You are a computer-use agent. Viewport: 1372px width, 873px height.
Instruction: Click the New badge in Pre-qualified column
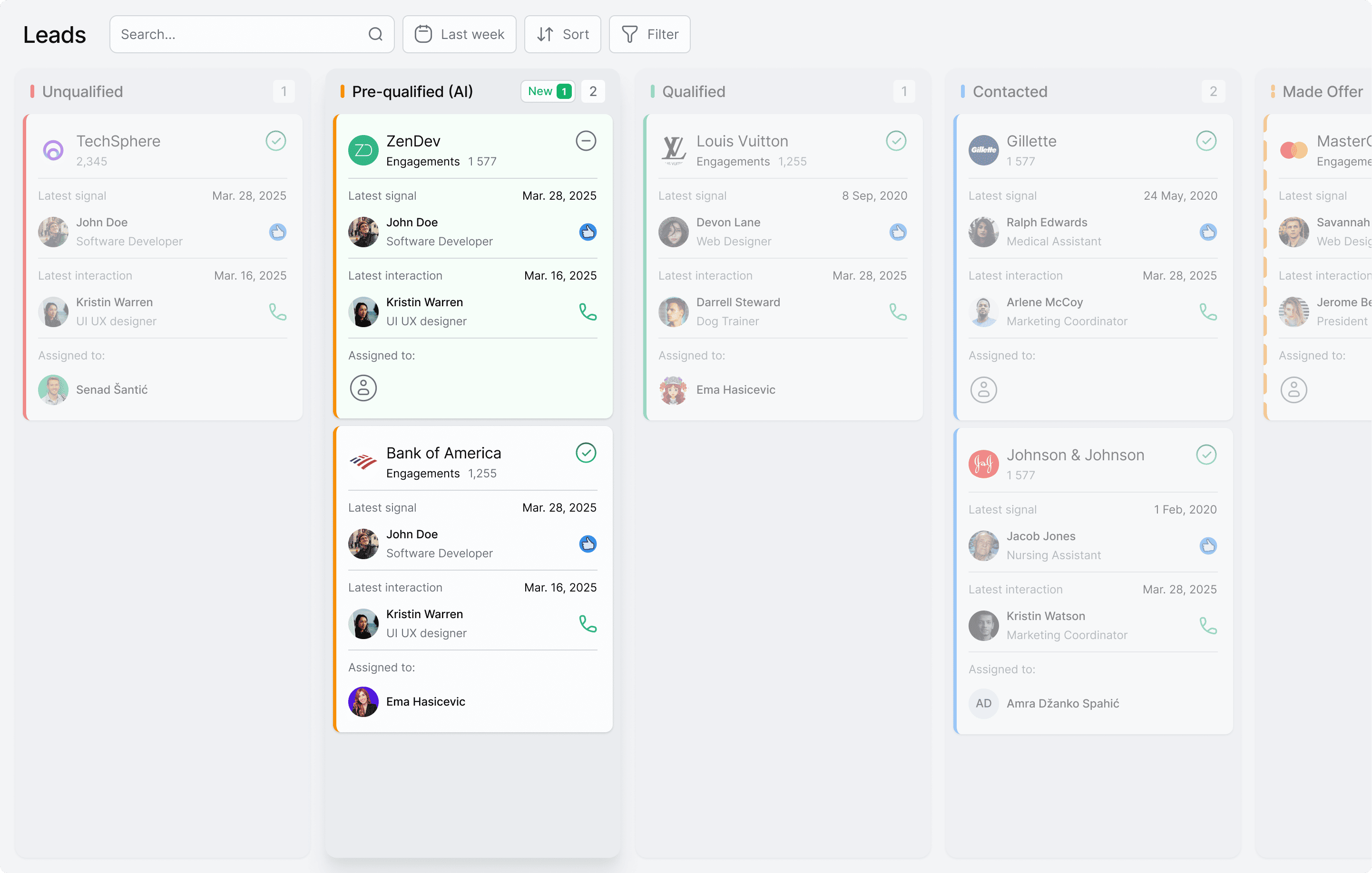pyautogui.click(x=548, y=91)
